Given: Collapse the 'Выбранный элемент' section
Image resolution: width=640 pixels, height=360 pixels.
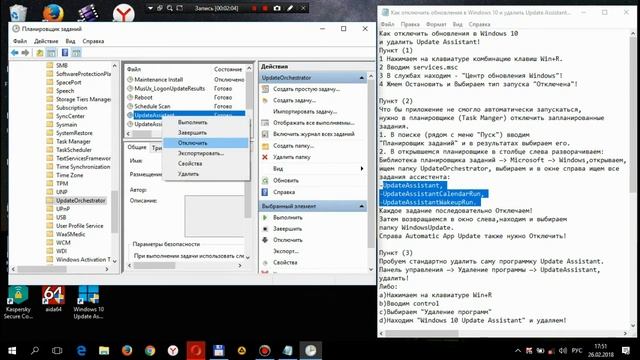Looking at the screenshot, I should click(362, 206).
